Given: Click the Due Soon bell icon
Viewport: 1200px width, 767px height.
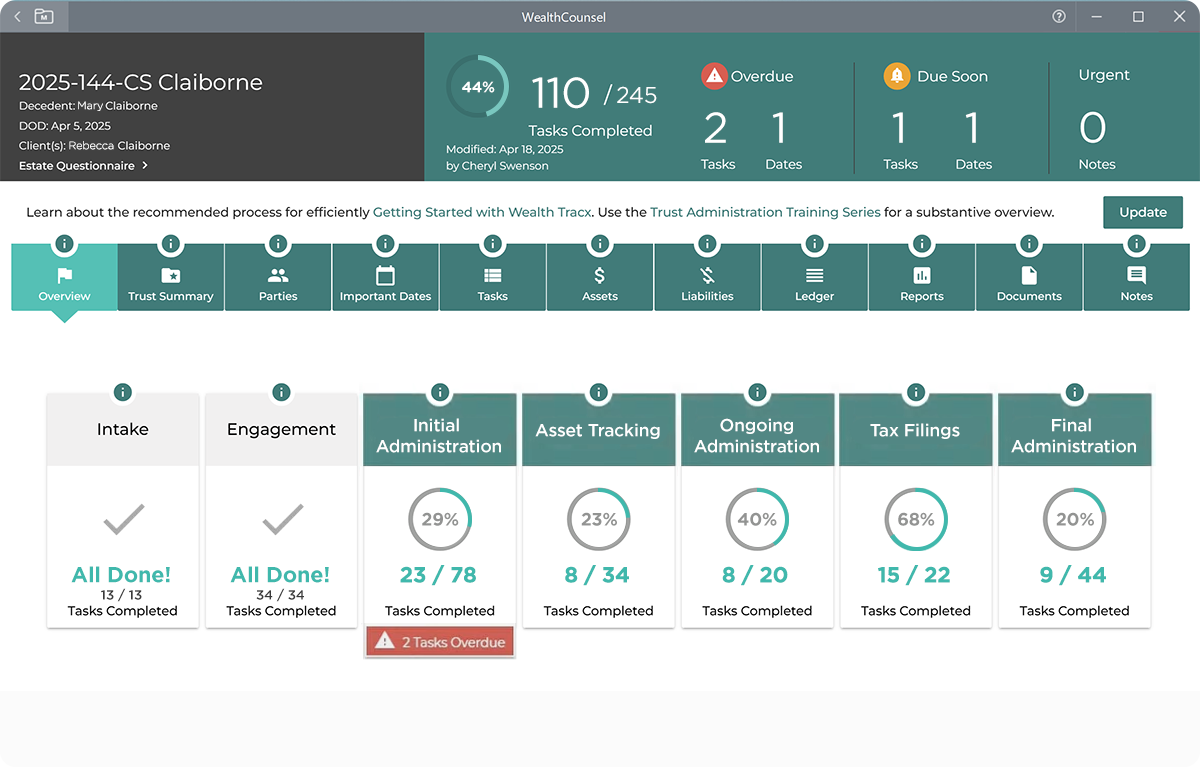Looking at the screenshot, I should point(897,75).
